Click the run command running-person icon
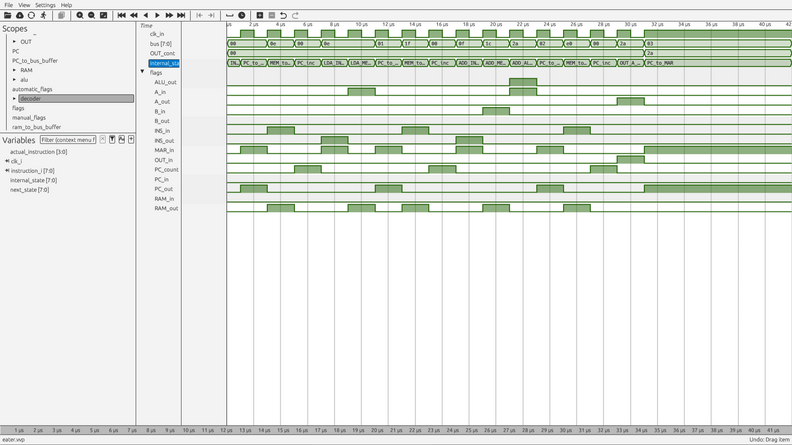The width and height of the screenshot is (792, 445). coord(43,15)
